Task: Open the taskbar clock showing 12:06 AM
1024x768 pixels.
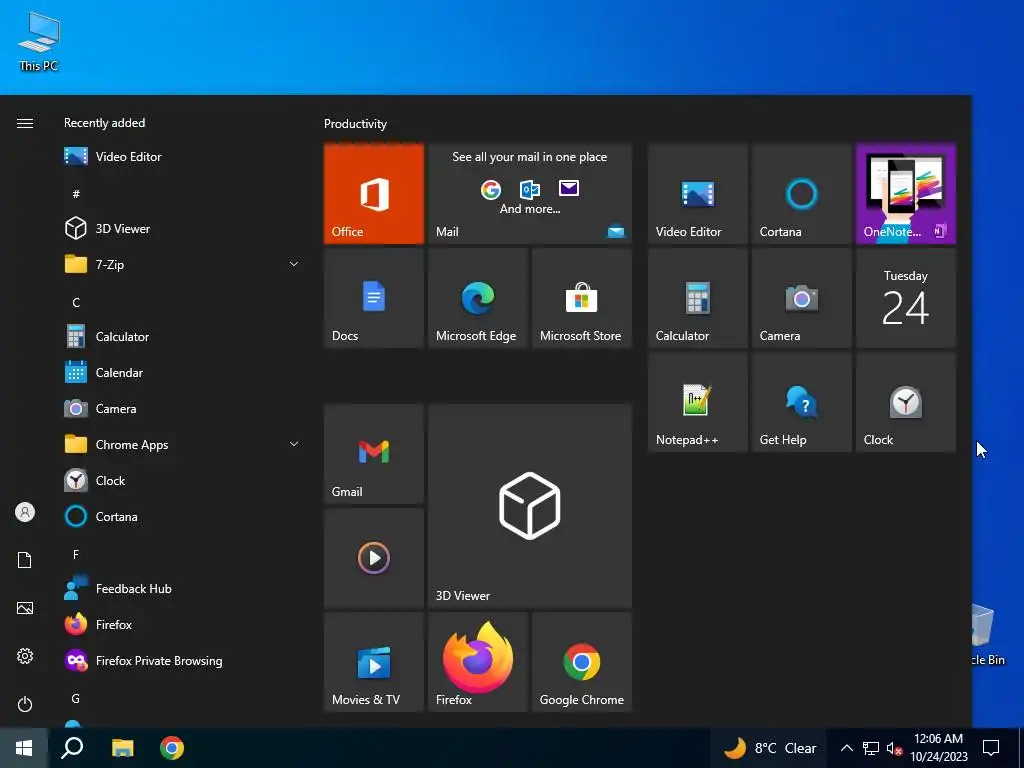Action: click(x=938, y=748)
